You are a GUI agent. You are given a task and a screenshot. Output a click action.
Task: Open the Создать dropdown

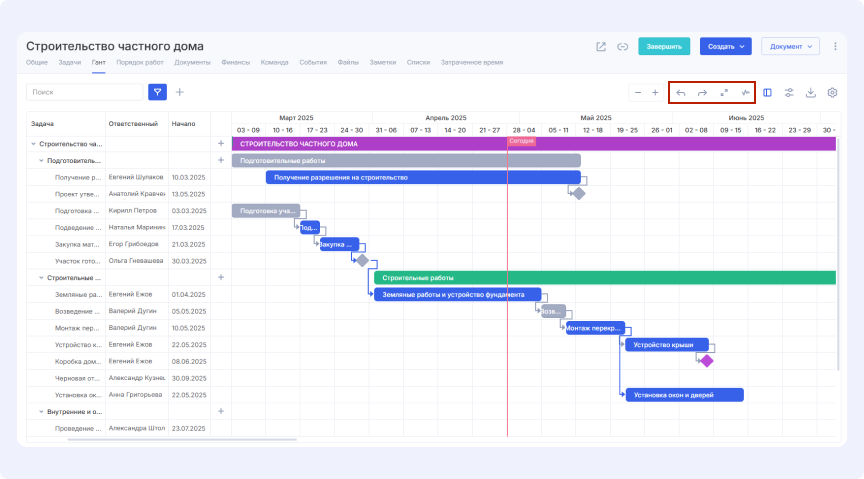click(x=726, y=46)
